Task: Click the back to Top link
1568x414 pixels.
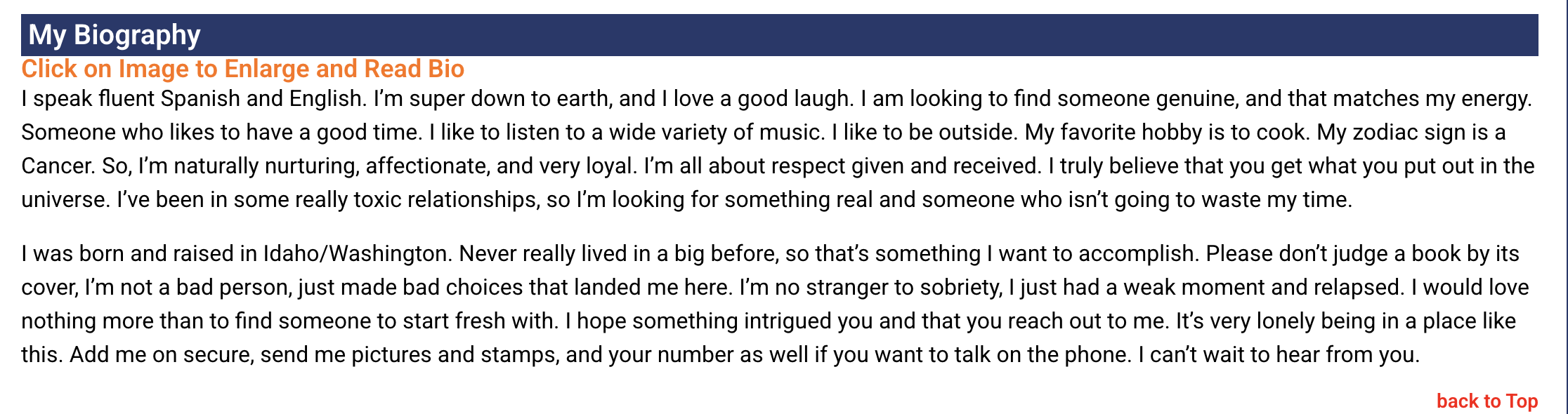Action: (x=1487, y=401)
